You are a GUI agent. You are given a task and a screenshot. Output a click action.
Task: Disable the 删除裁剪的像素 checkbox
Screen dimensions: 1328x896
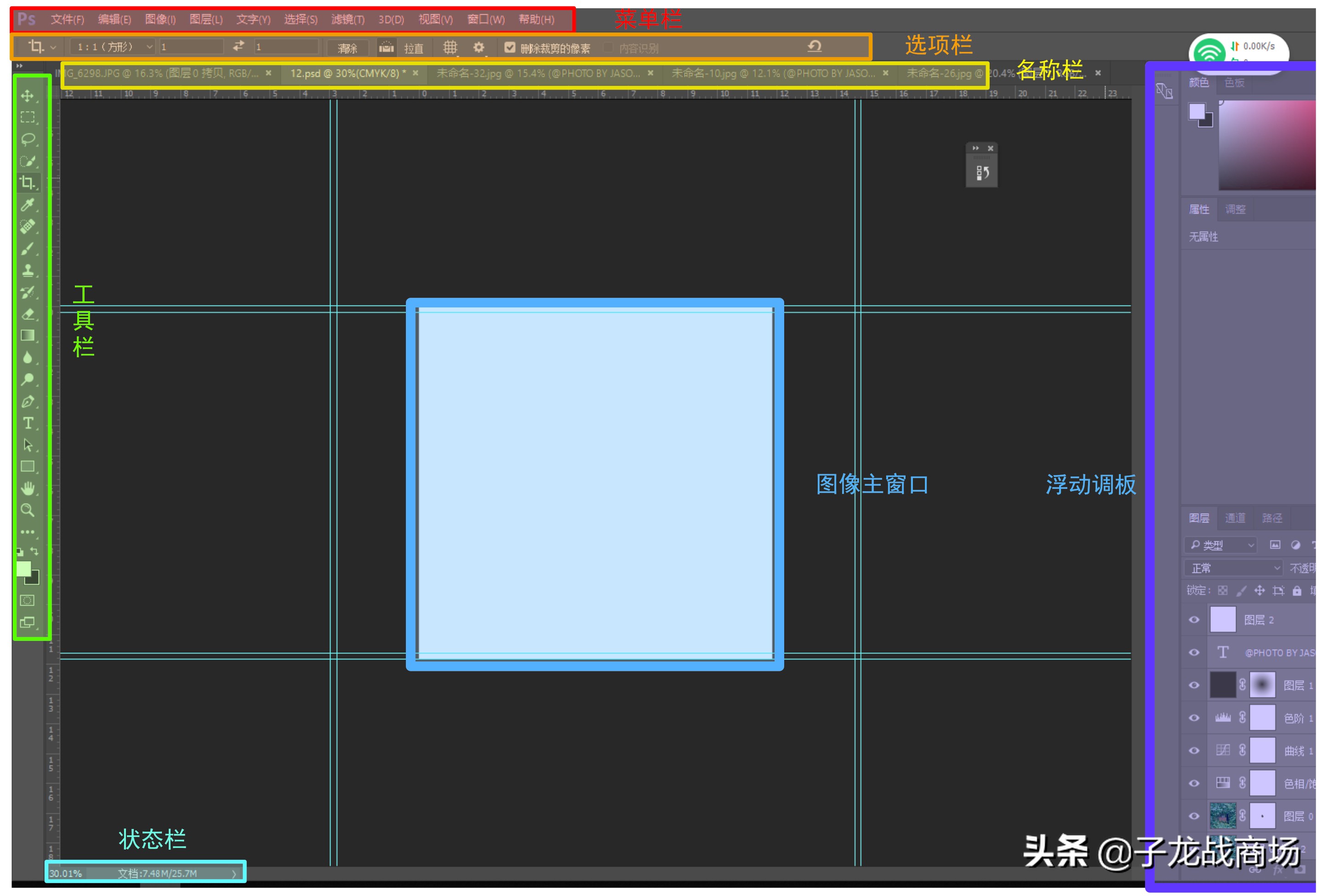509,48
